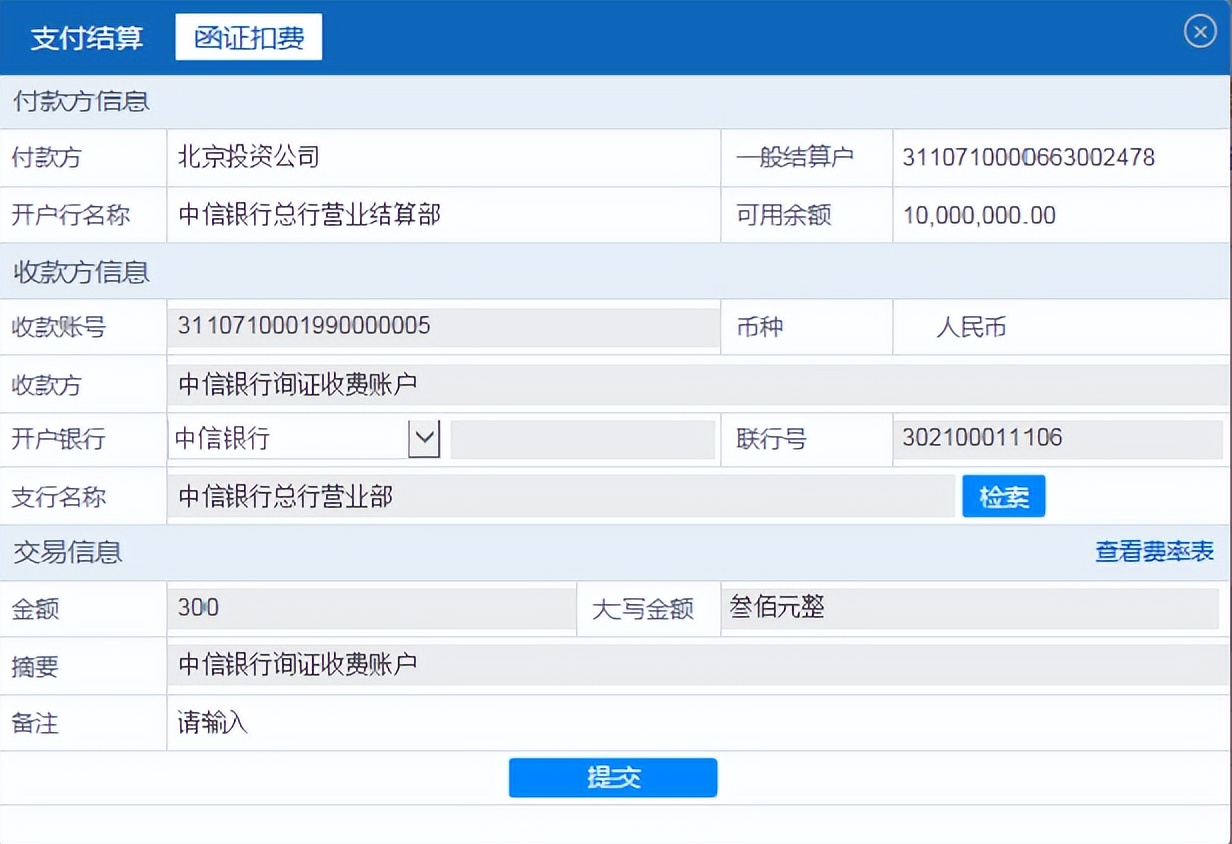Open the 开户银行 bank dropdown
Image resolution: width=1232 pixels, height=844 pixels.
(x=290, y=438)
